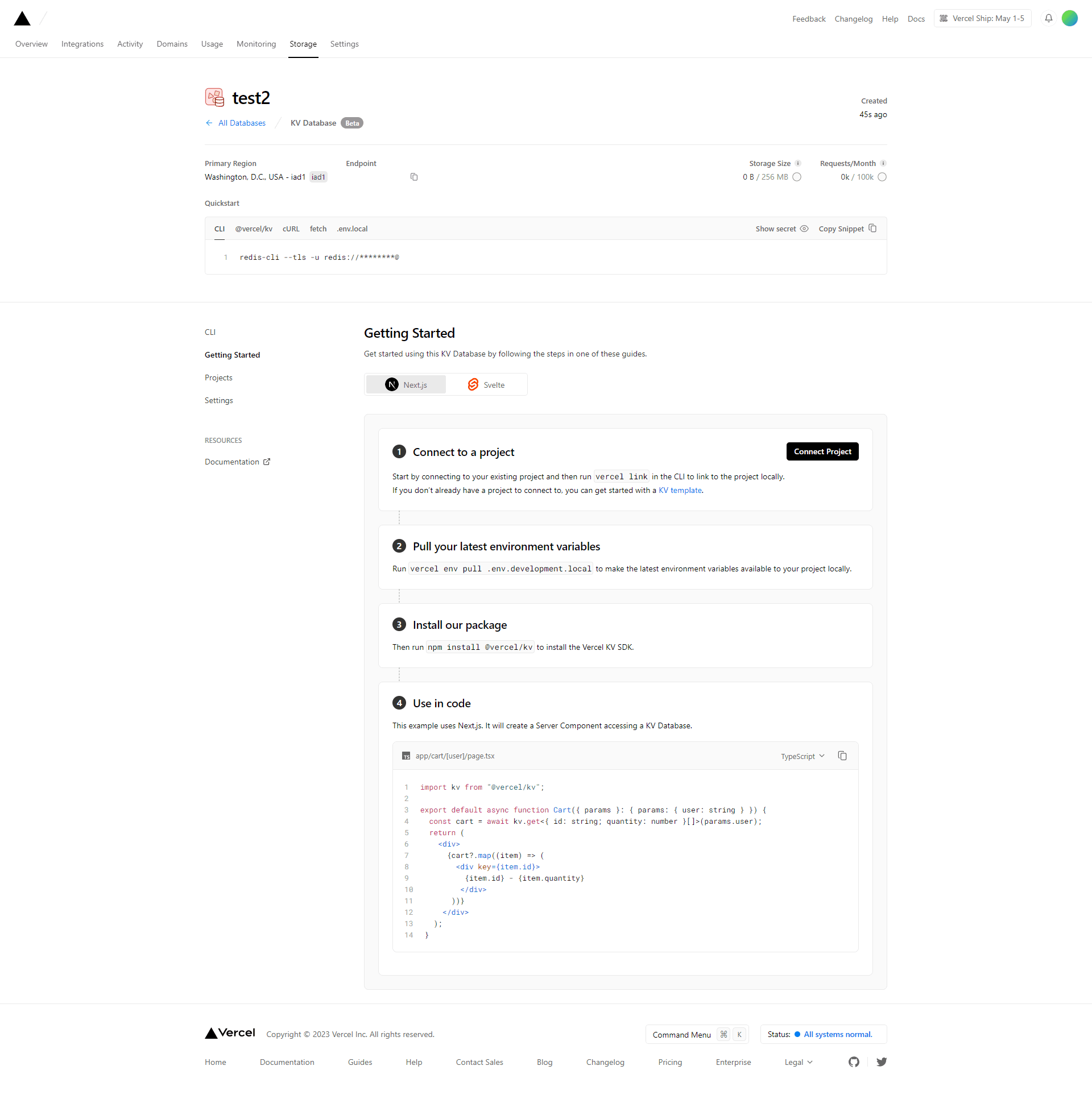Click the Svelte framework logo

(x=472, y=384)
